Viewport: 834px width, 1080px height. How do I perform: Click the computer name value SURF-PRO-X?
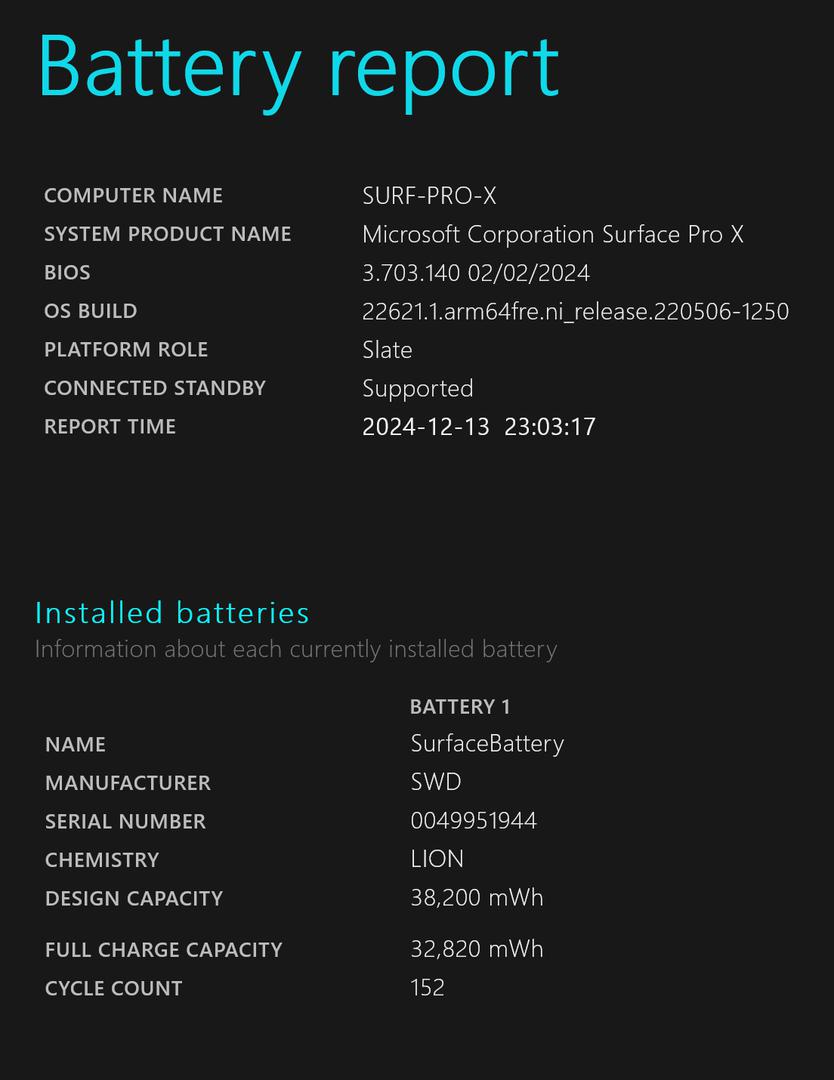429,196
